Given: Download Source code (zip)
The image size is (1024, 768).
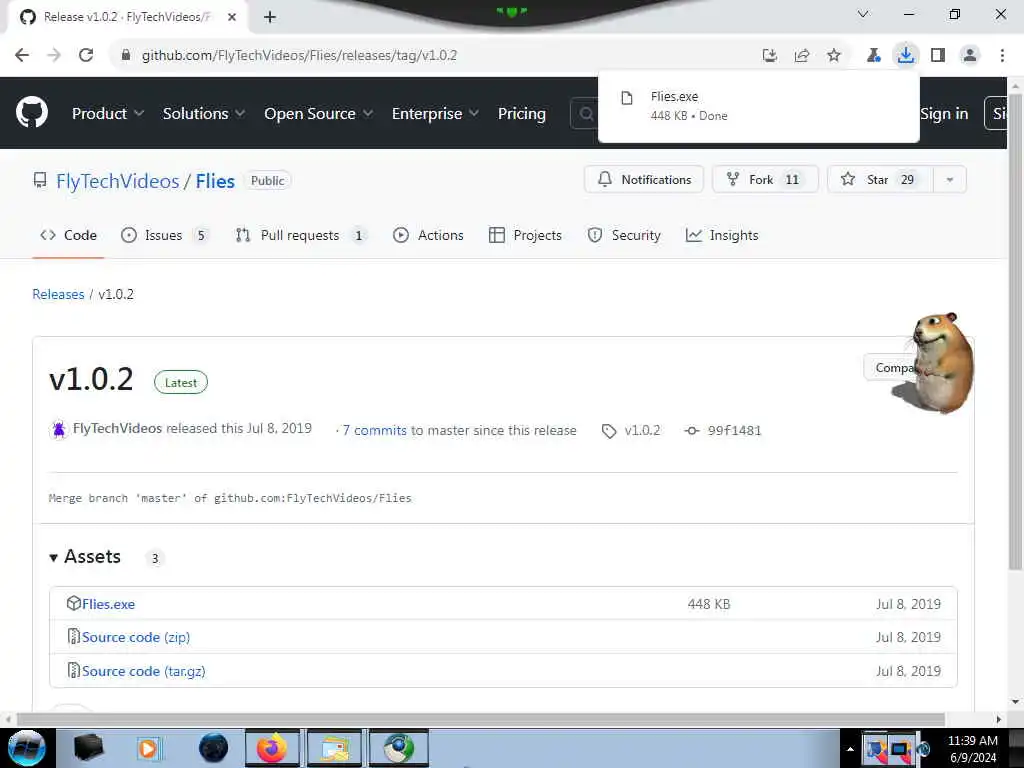Looking at the screenshot, I should click(x=136, y=637).
